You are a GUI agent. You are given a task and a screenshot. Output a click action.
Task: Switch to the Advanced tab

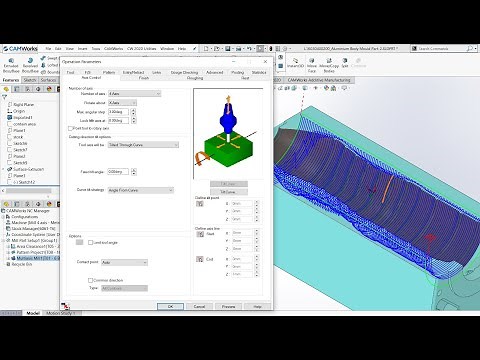(x=214, y=72)
